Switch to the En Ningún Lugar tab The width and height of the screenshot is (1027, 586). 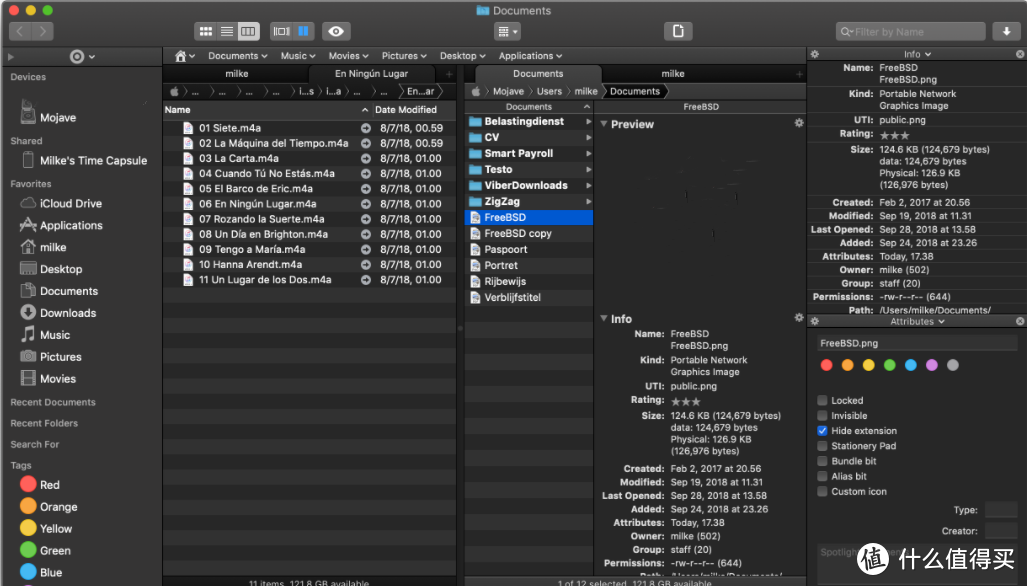point(371,73)
